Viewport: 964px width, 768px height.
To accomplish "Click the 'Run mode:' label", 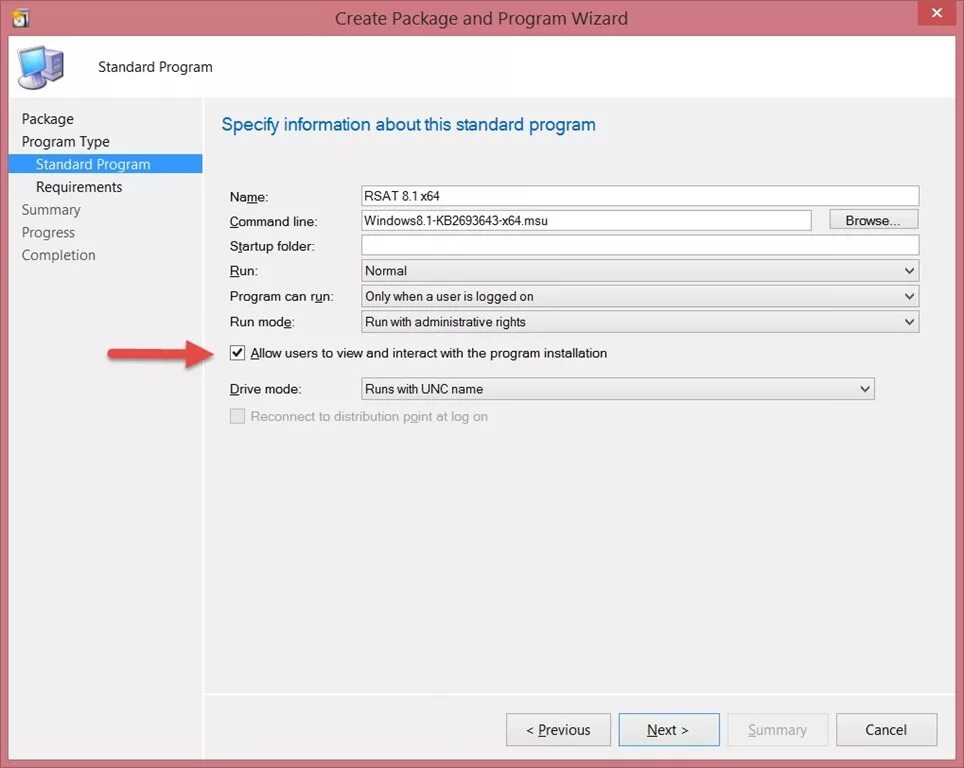I will (x=262, y=322).
